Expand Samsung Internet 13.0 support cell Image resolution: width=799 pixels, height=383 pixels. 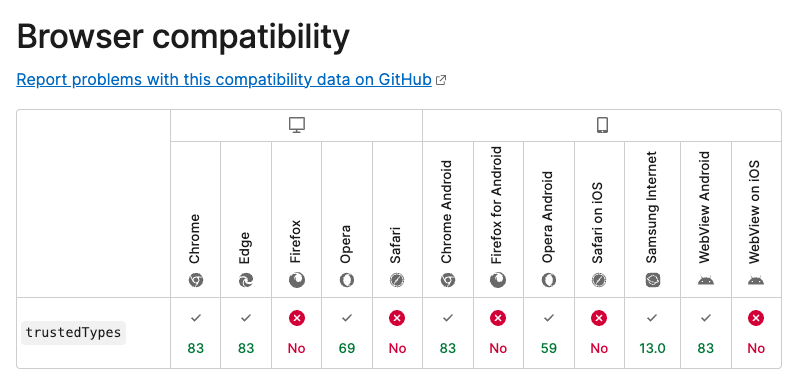653,333
